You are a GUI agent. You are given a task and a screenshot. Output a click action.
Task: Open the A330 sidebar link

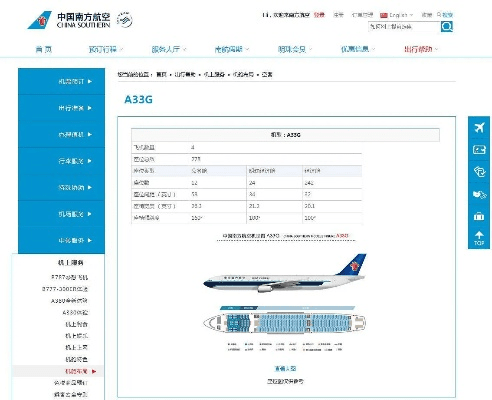75,312
